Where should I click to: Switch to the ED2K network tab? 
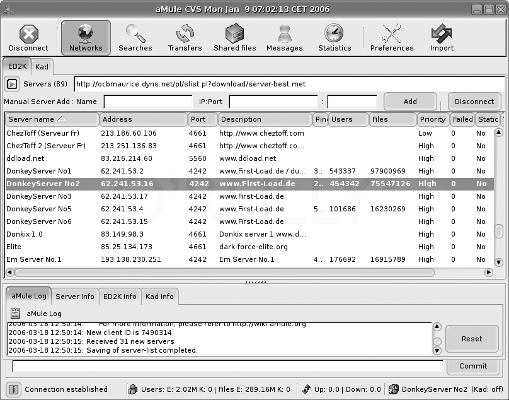pos(17,66)
